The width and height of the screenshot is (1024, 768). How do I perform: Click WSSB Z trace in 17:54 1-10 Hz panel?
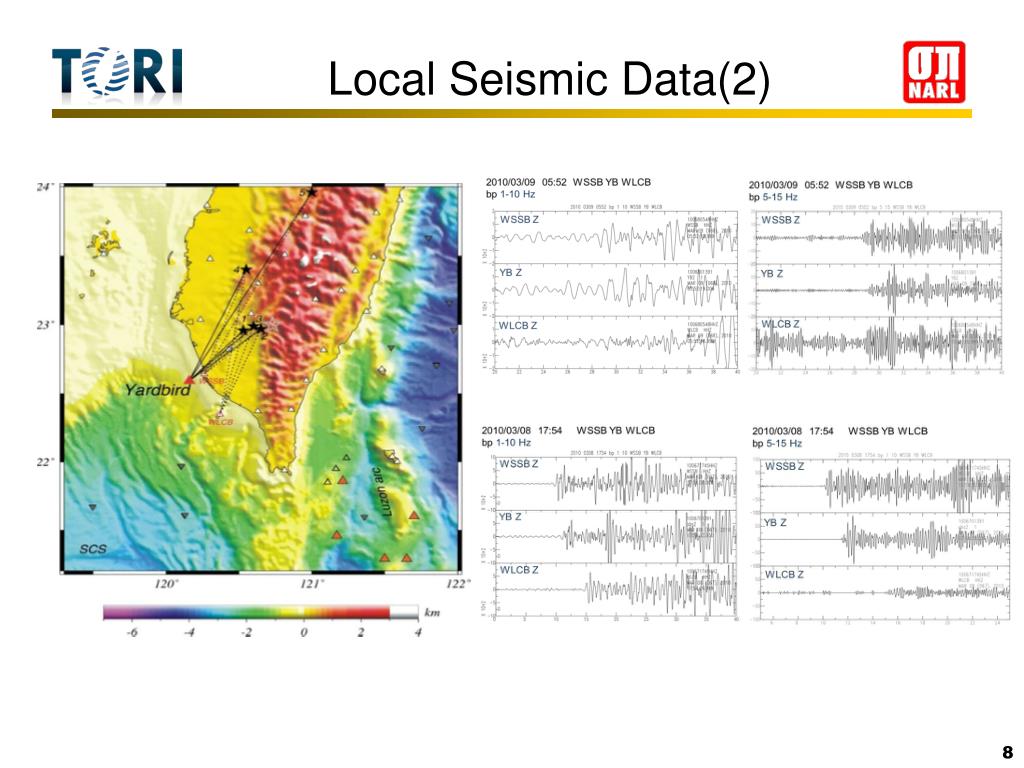click(615, 483)
